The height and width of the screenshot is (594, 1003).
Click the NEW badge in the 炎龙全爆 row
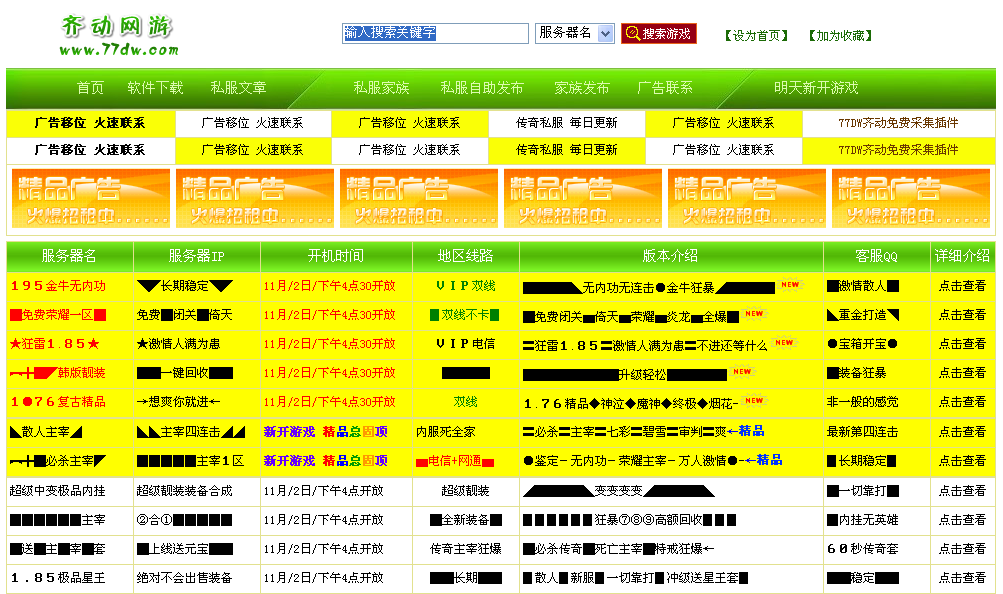pos(753,314)
